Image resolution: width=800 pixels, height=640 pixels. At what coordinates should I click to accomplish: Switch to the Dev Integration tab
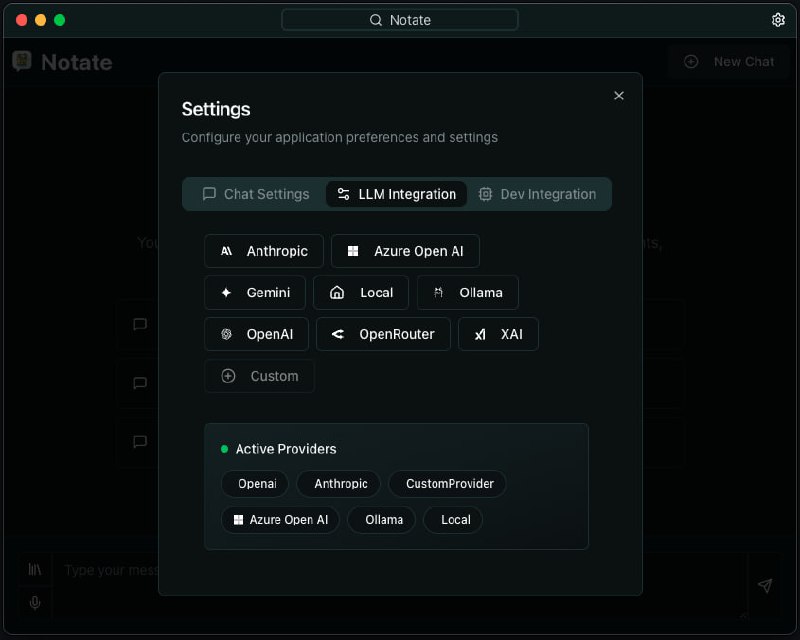537,194
